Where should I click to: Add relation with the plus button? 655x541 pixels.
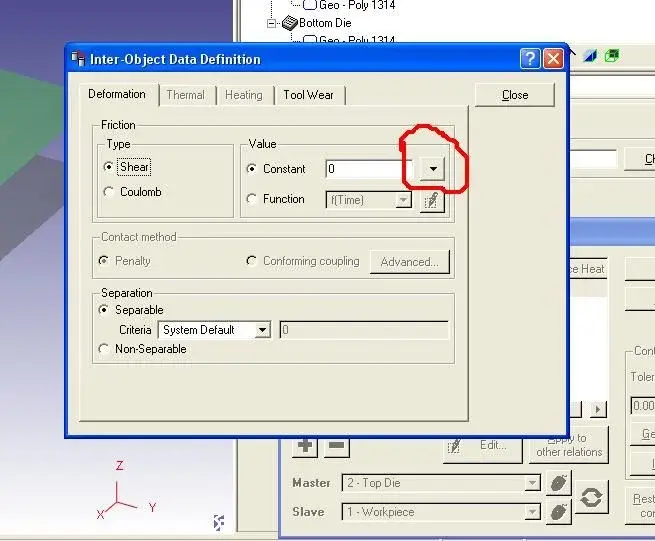click(x=305, y=446)
